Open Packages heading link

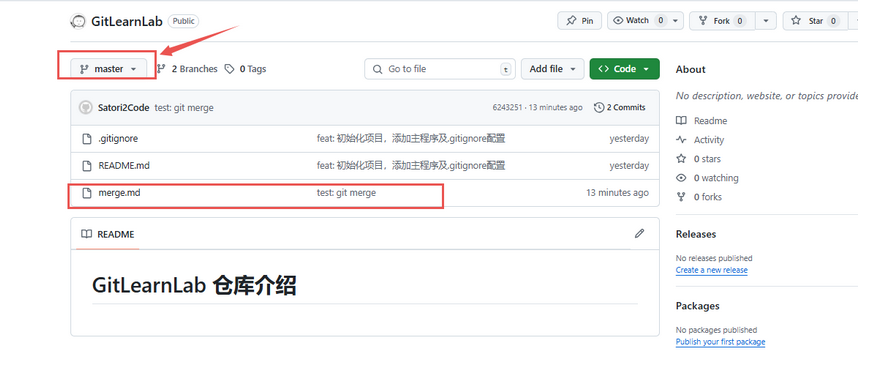click(x=698, y=306)
